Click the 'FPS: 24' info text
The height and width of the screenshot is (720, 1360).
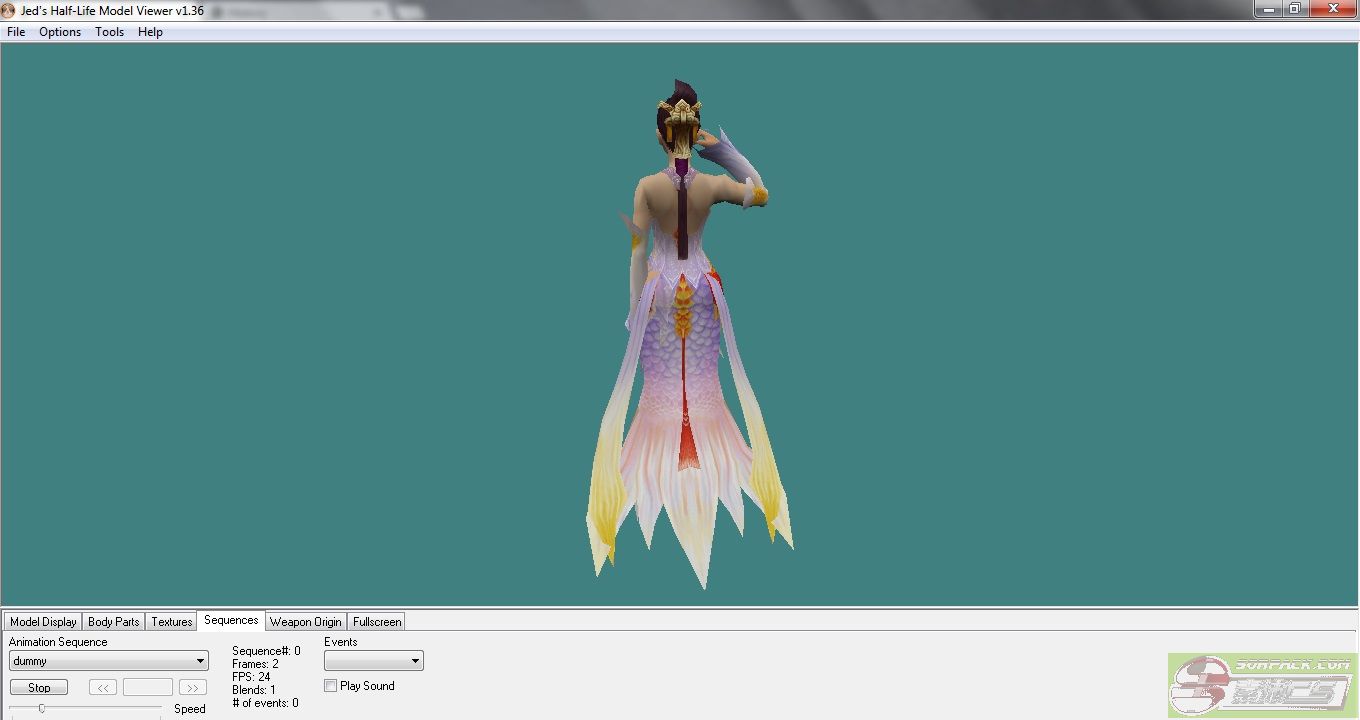[x=251, y=677]
